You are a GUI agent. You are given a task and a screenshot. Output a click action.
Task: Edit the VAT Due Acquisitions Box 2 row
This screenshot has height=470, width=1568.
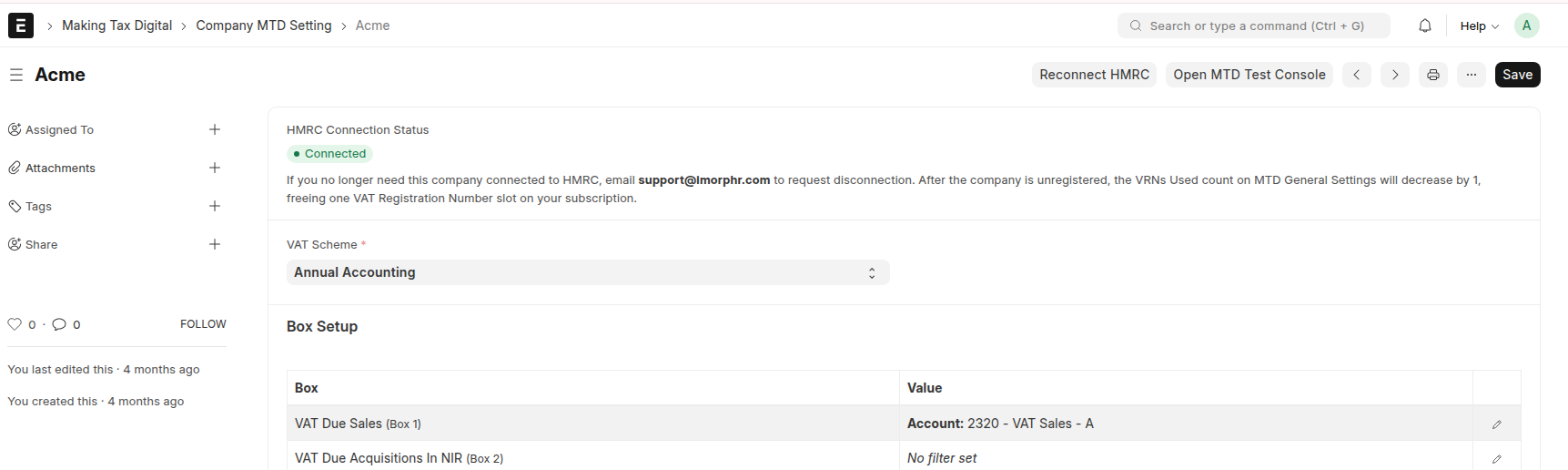[x=1497, y=458]
